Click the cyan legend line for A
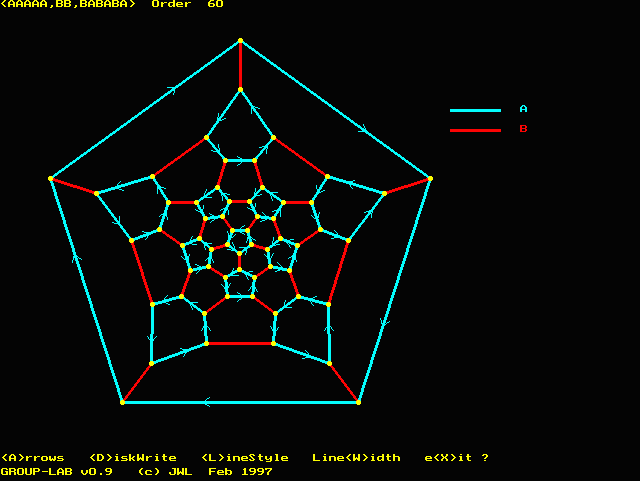Screen dimensions: 640x481 click(x=475, y=110)
